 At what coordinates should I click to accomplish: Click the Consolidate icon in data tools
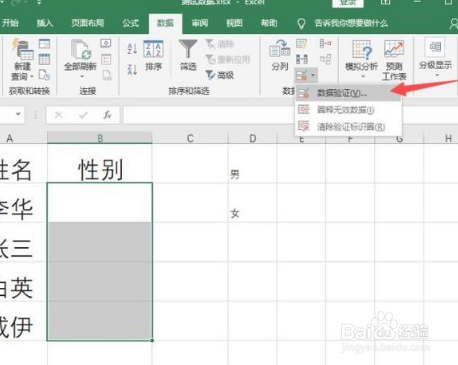[x=325, y=44]
